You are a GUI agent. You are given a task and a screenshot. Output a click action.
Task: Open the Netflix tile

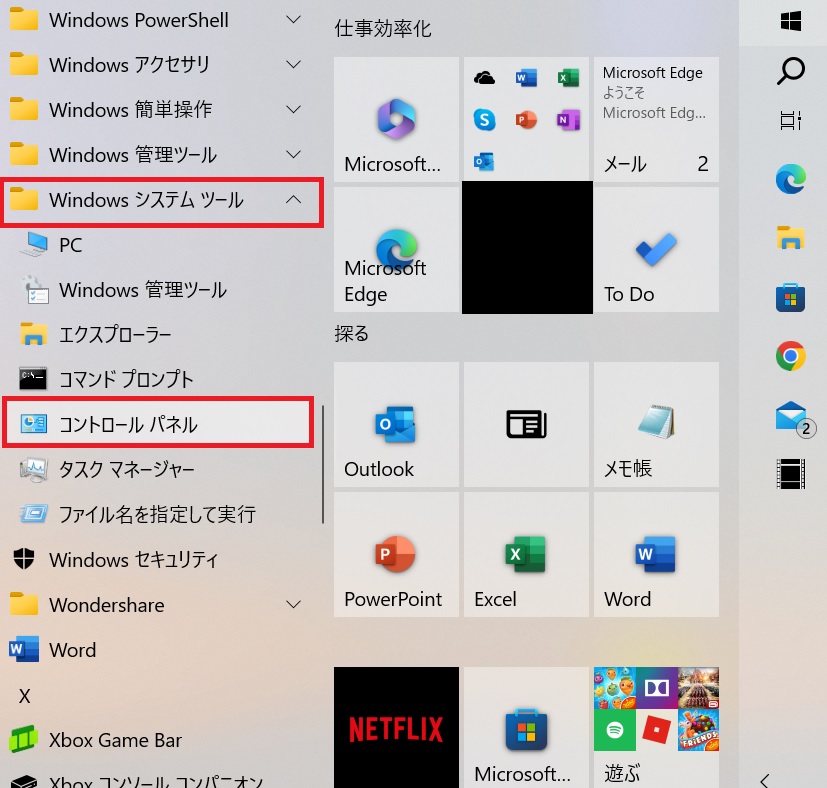396,727
